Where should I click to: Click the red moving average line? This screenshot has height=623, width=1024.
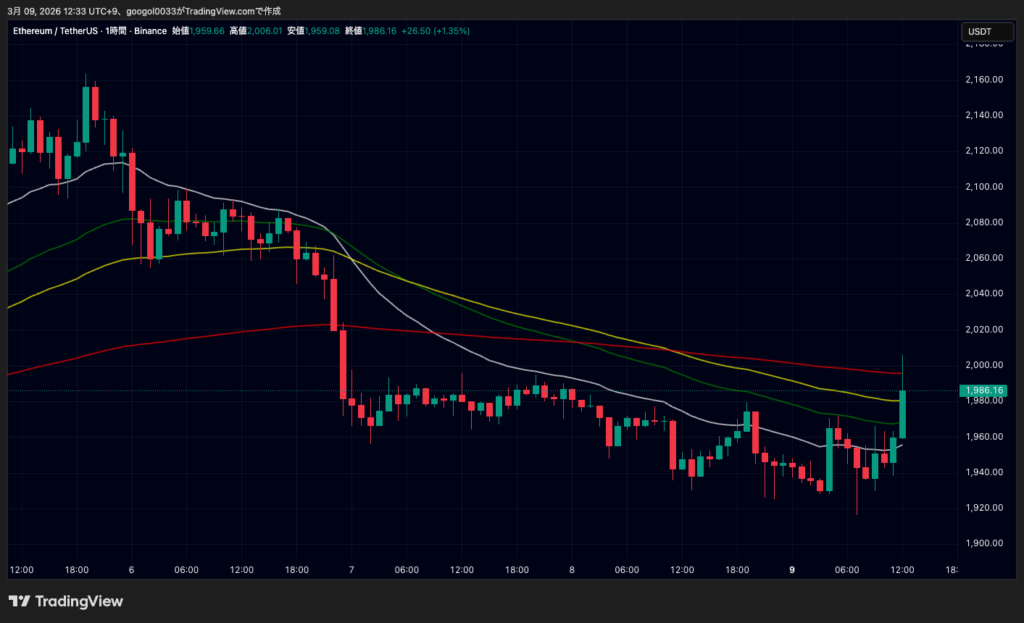[500, 336]
